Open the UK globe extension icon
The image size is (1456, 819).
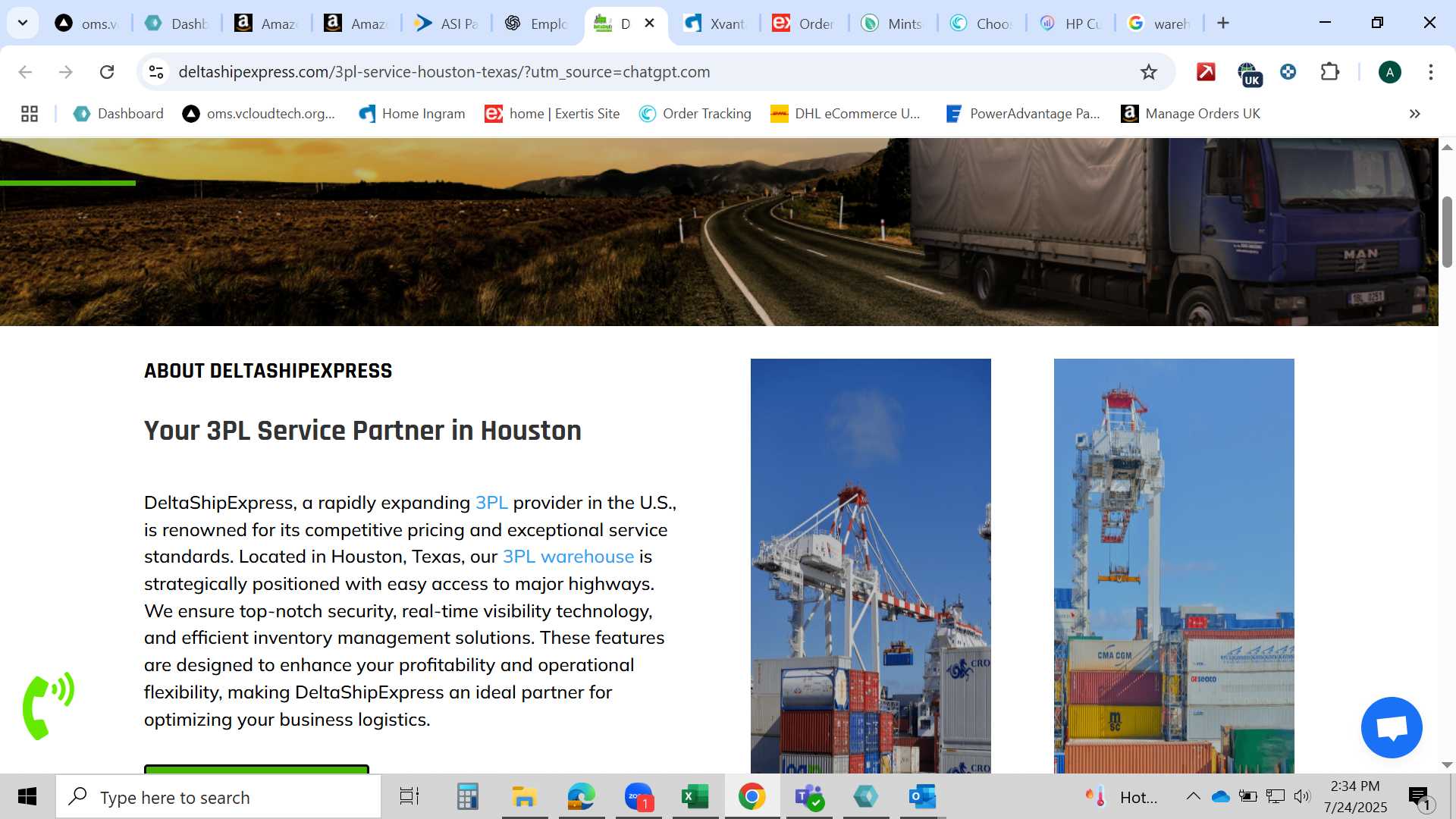coord(1249,74)
